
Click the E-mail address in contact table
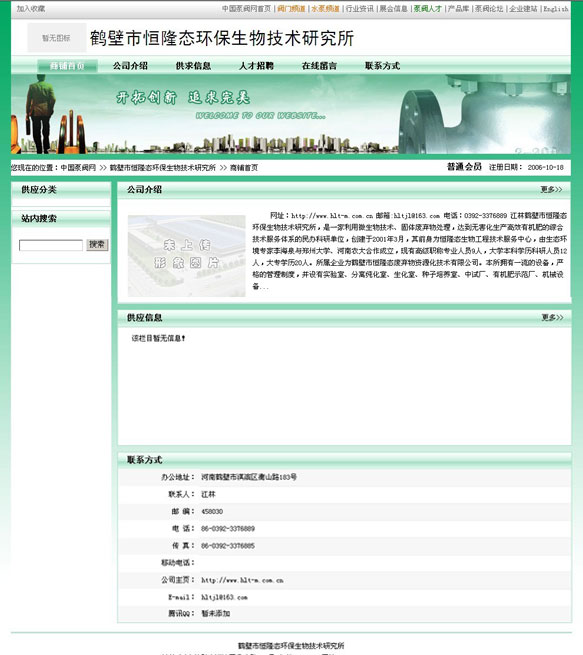pos(224,597)
